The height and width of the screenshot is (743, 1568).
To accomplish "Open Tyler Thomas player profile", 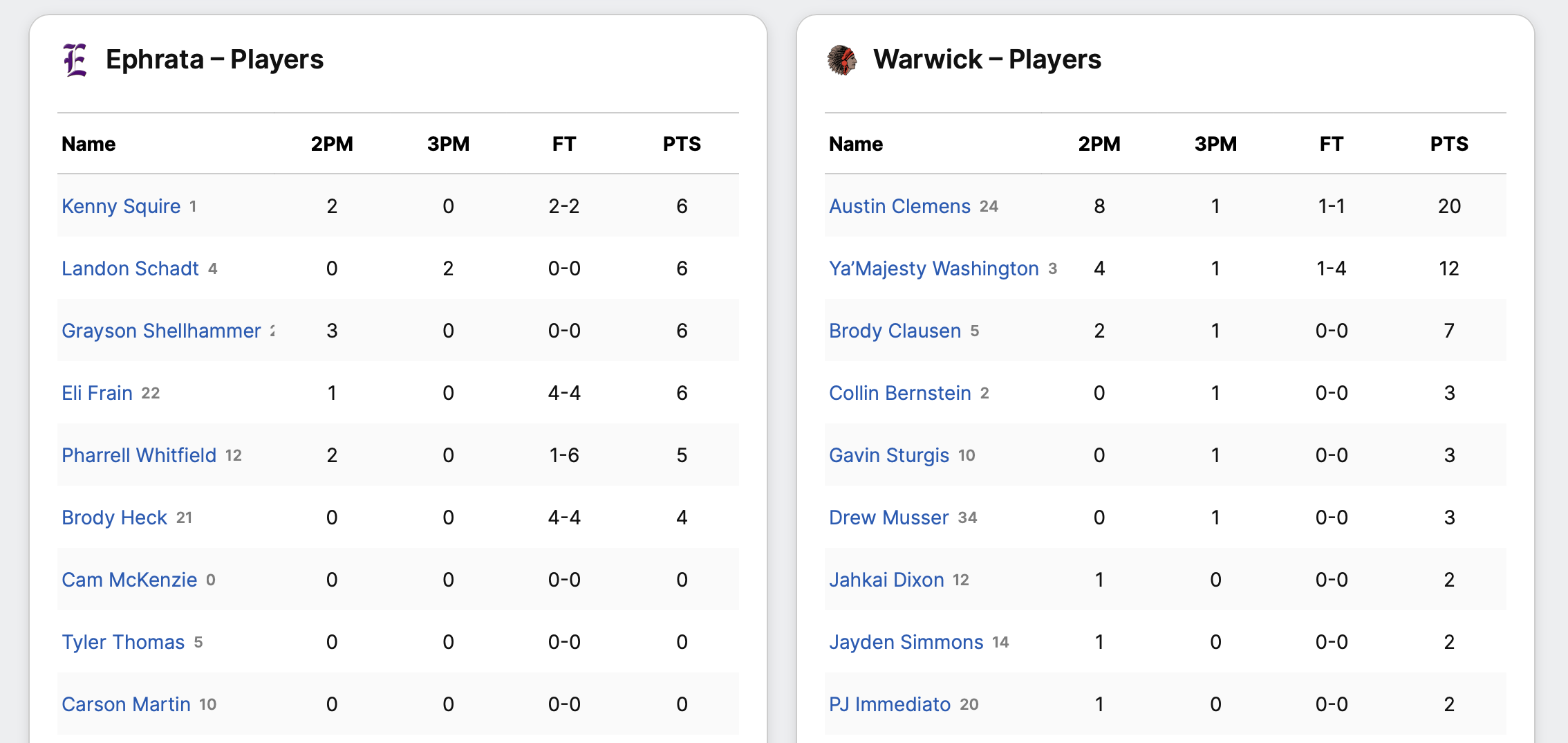I will tap(123, 642).
